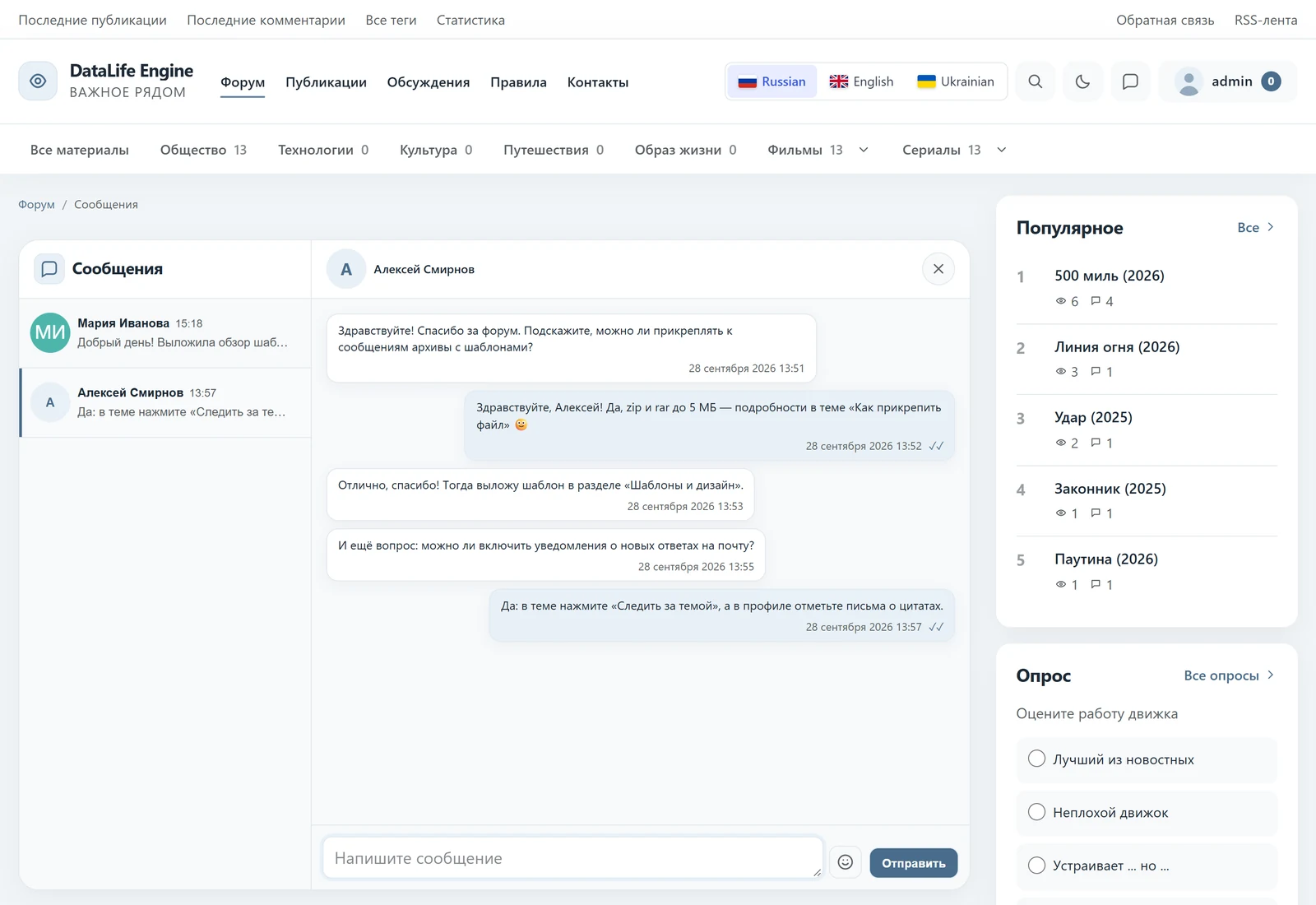This screenshot has height=905, width=1316.
Task: Toggle dark mode with the moon icon
Action: pyautogui.click(x=1082, y=81)
